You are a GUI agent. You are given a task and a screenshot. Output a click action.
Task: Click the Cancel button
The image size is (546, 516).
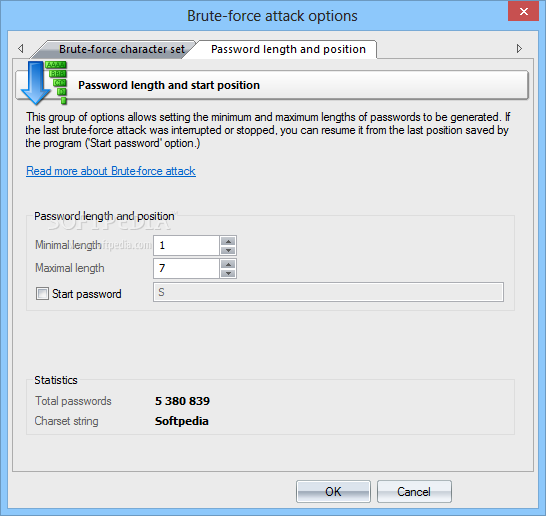pos(414,492)
